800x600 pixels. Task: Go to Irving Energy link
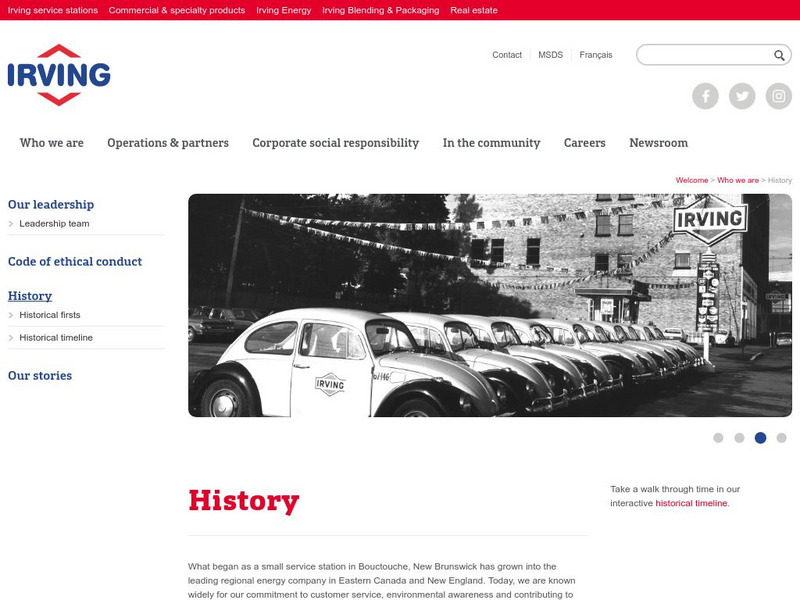pyautogui.click(x=284, y=10)
